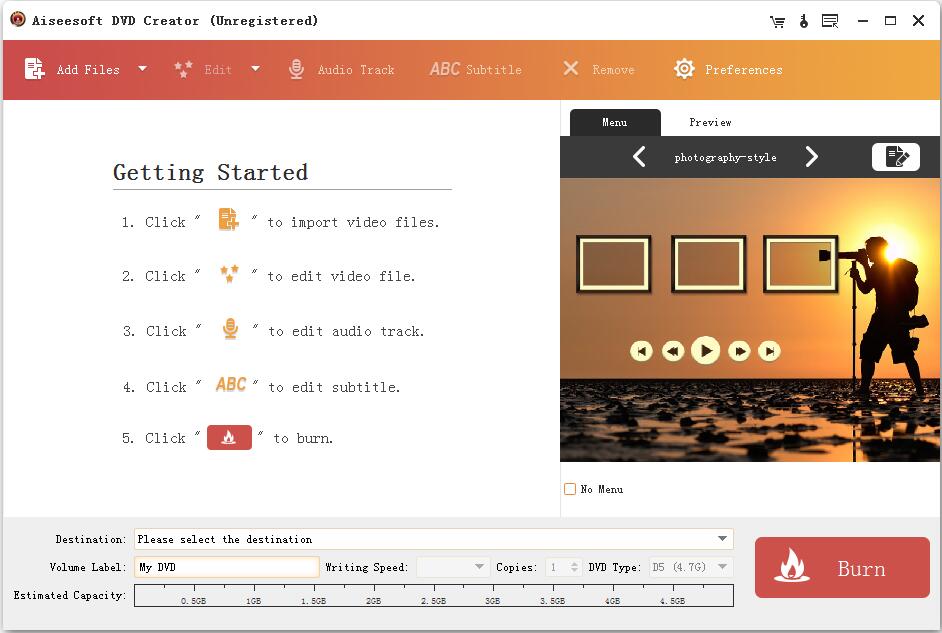Select the first photo frame thumbnail
Viewport: 942px width, 633px height.
613,264
